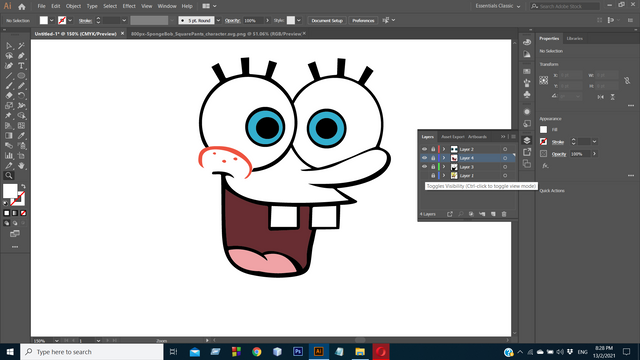Screen dimensions: 640x360
Task: Click Stroke link in Appearance section
Action: (558, 142)
